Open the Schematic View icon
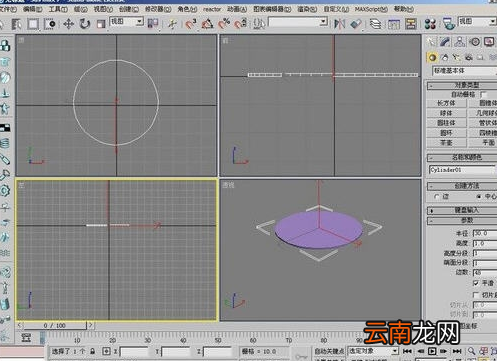This screenshot has height=361, width=497. point(411,24)
